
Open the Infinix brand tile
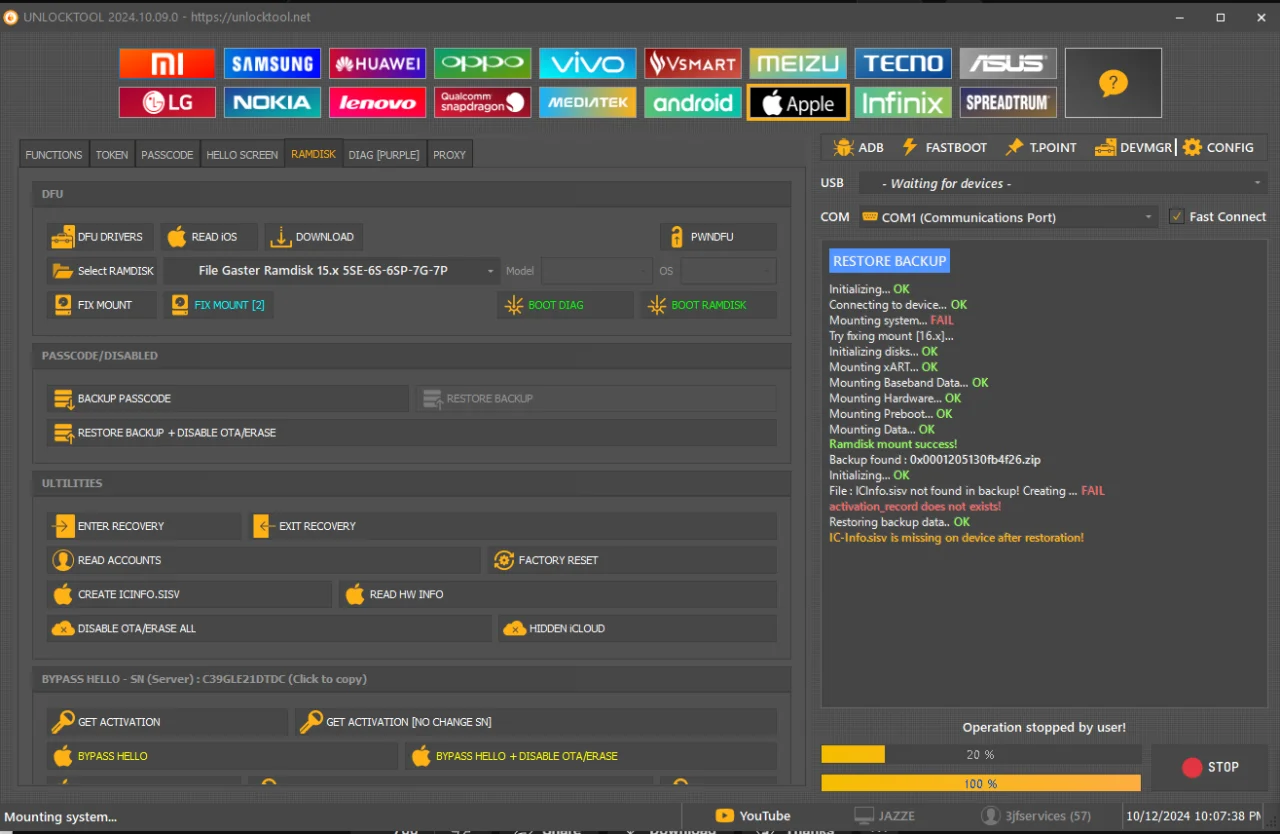pos(903,102)
